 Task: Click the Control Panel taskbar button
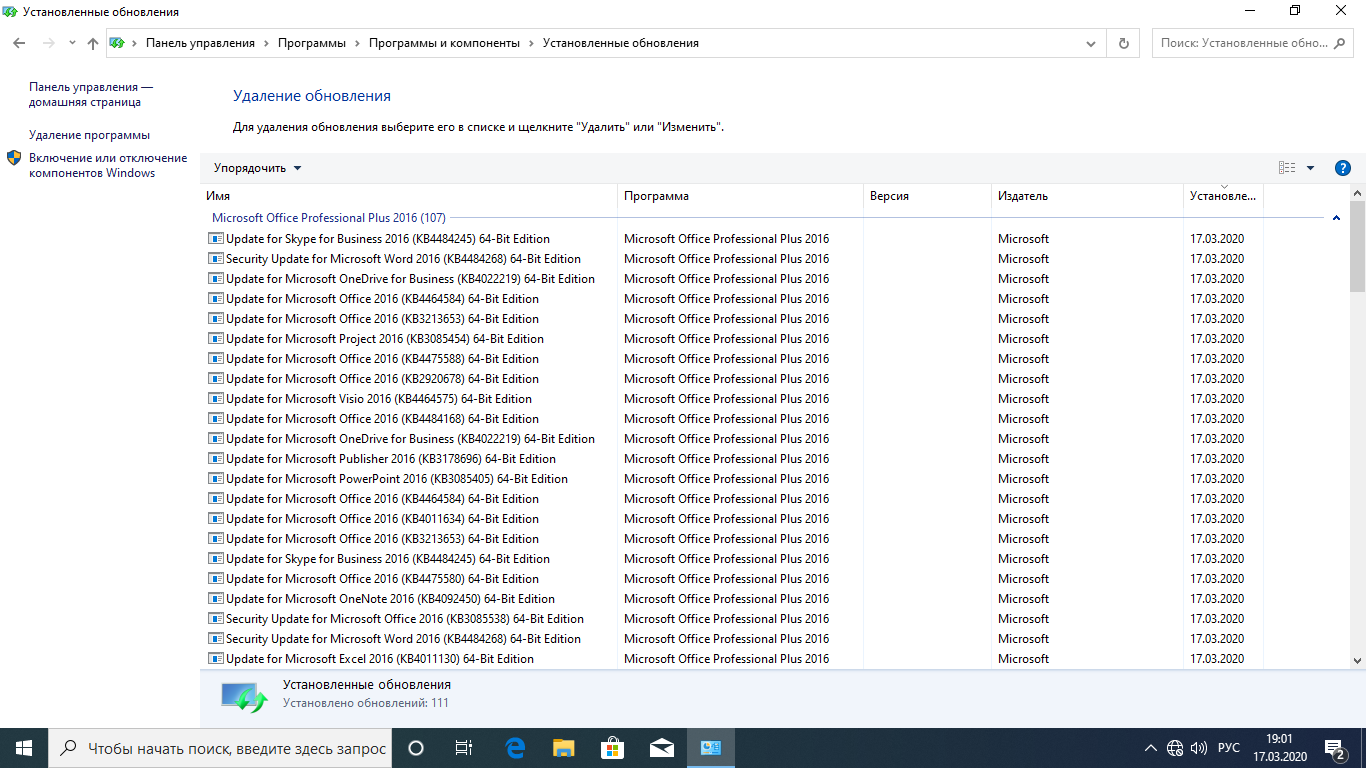pos(711,748)
